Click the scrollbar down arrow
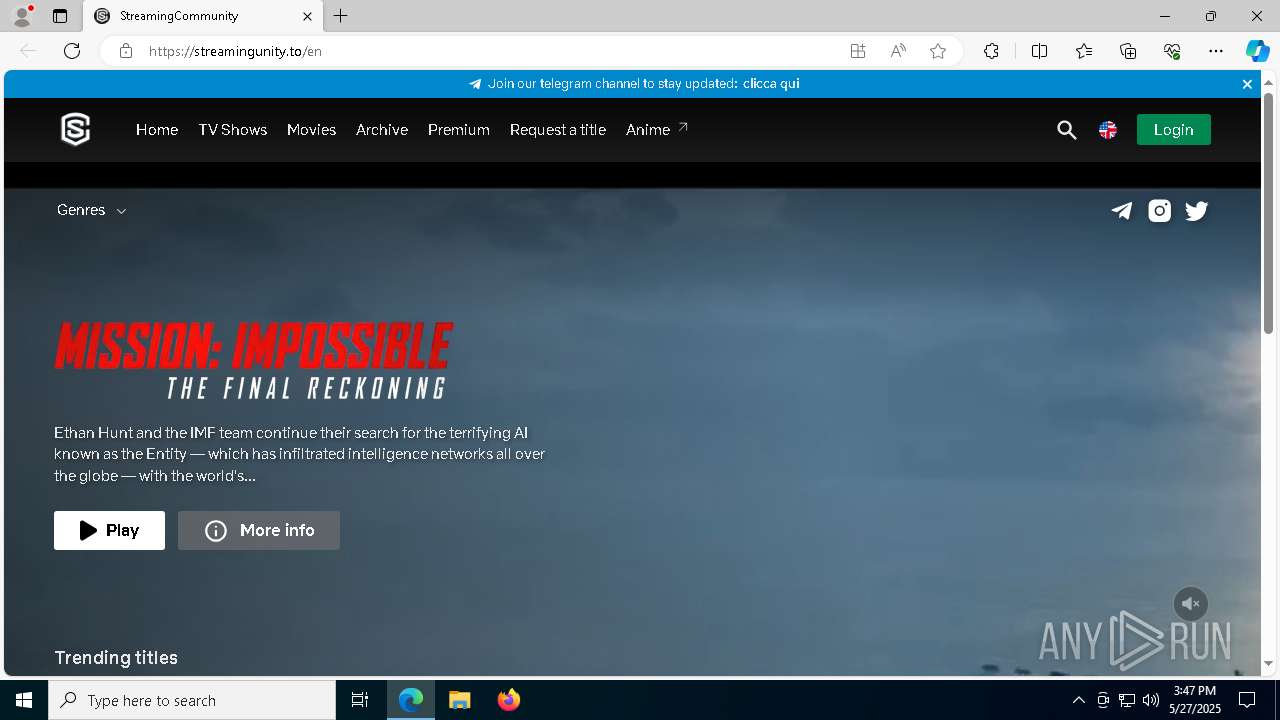 coord(1268,664)
